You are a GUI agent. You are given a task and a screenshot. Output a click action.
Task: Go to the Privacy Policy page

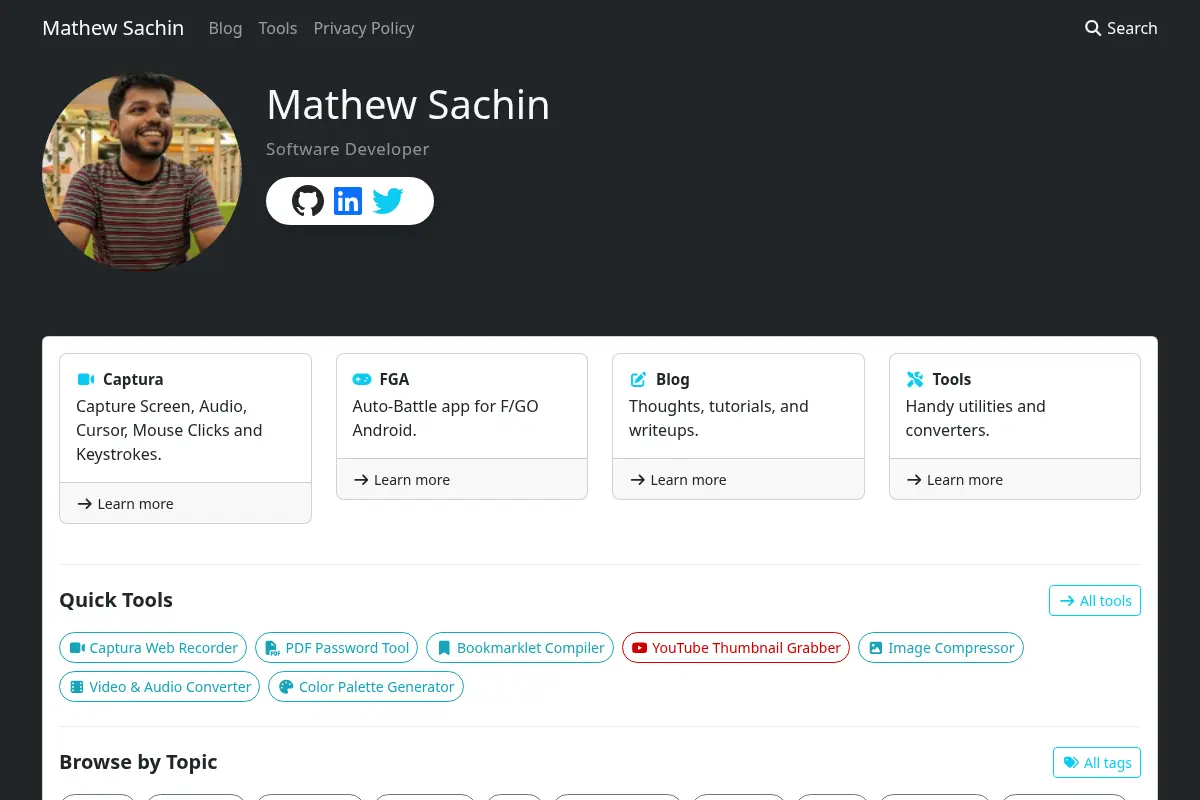[x=364, y=28]
